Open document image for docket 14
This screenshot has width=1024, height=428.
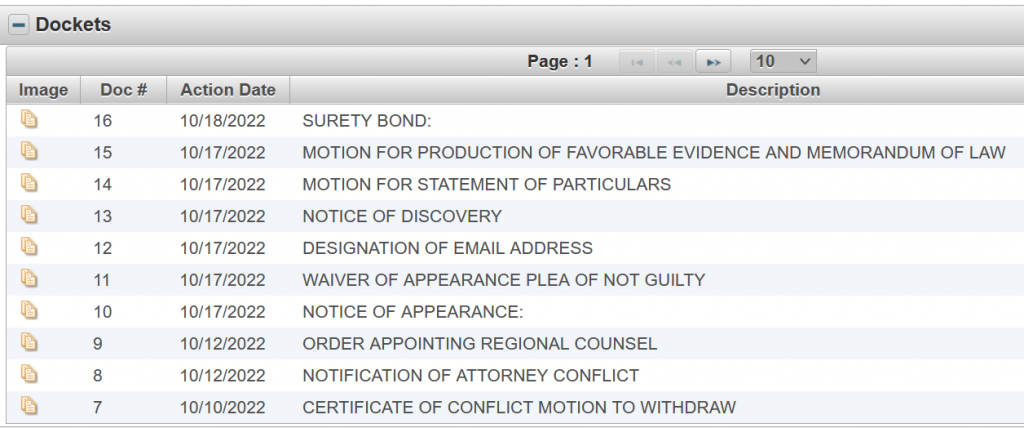30,184
